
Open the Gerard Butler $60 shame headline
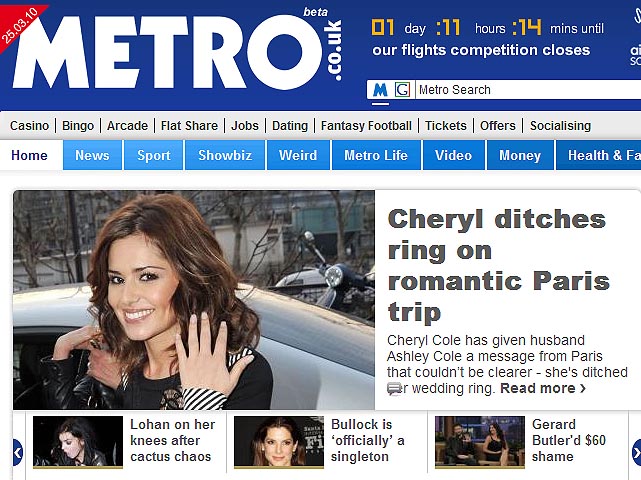tap(569, 440)
